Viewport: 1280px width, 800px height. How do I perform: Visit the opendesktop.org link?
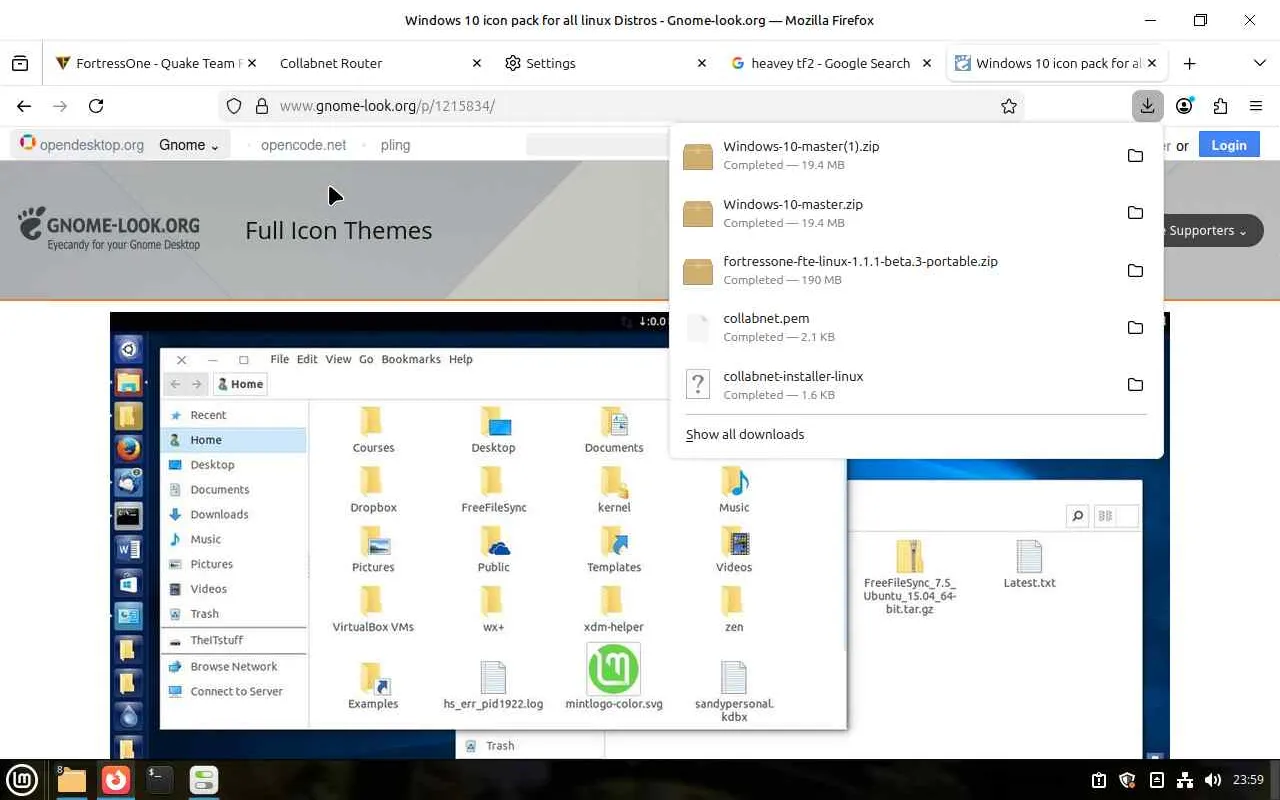pos(82,145)
